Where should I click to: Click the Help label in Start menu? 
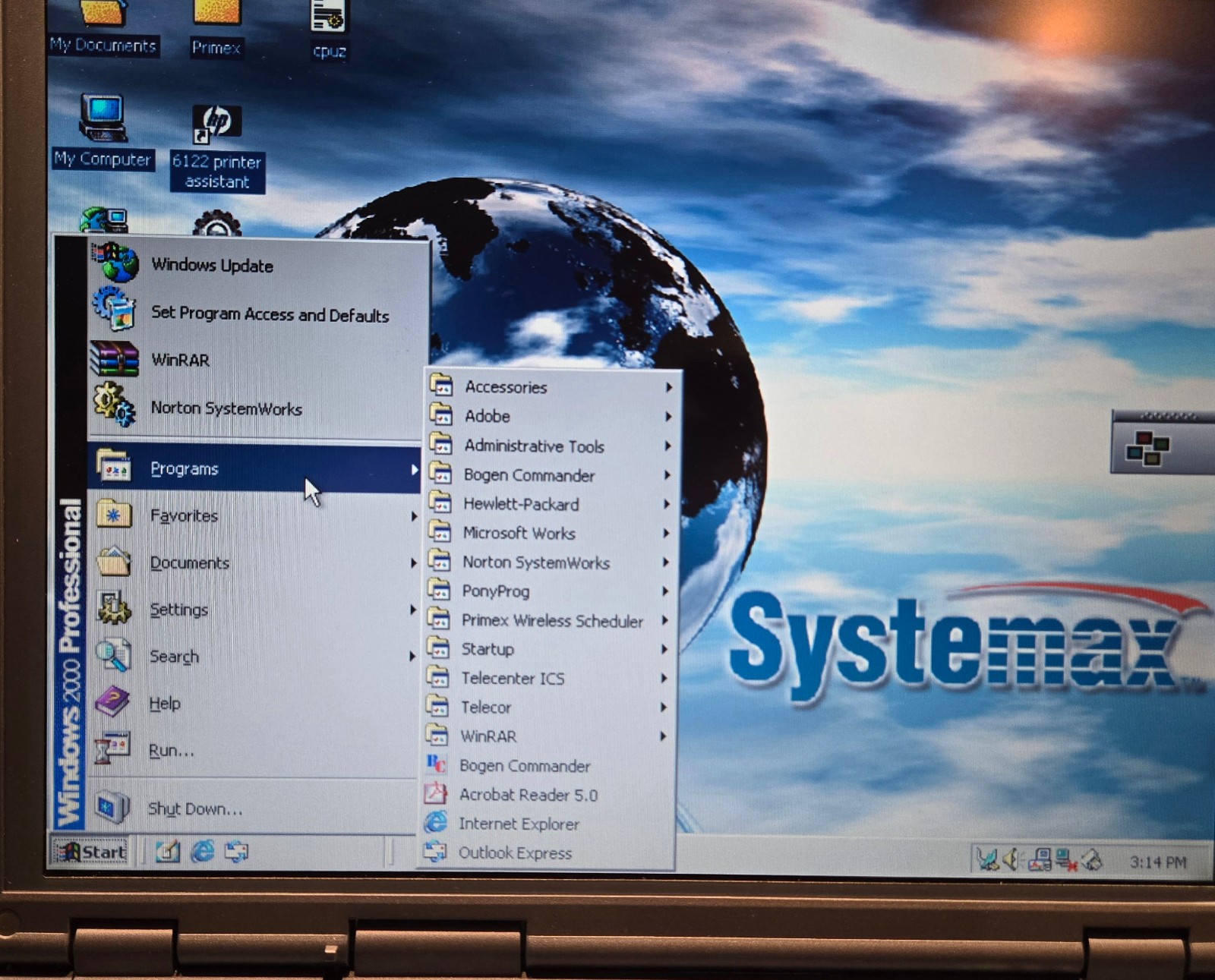[x=165, y=704]
